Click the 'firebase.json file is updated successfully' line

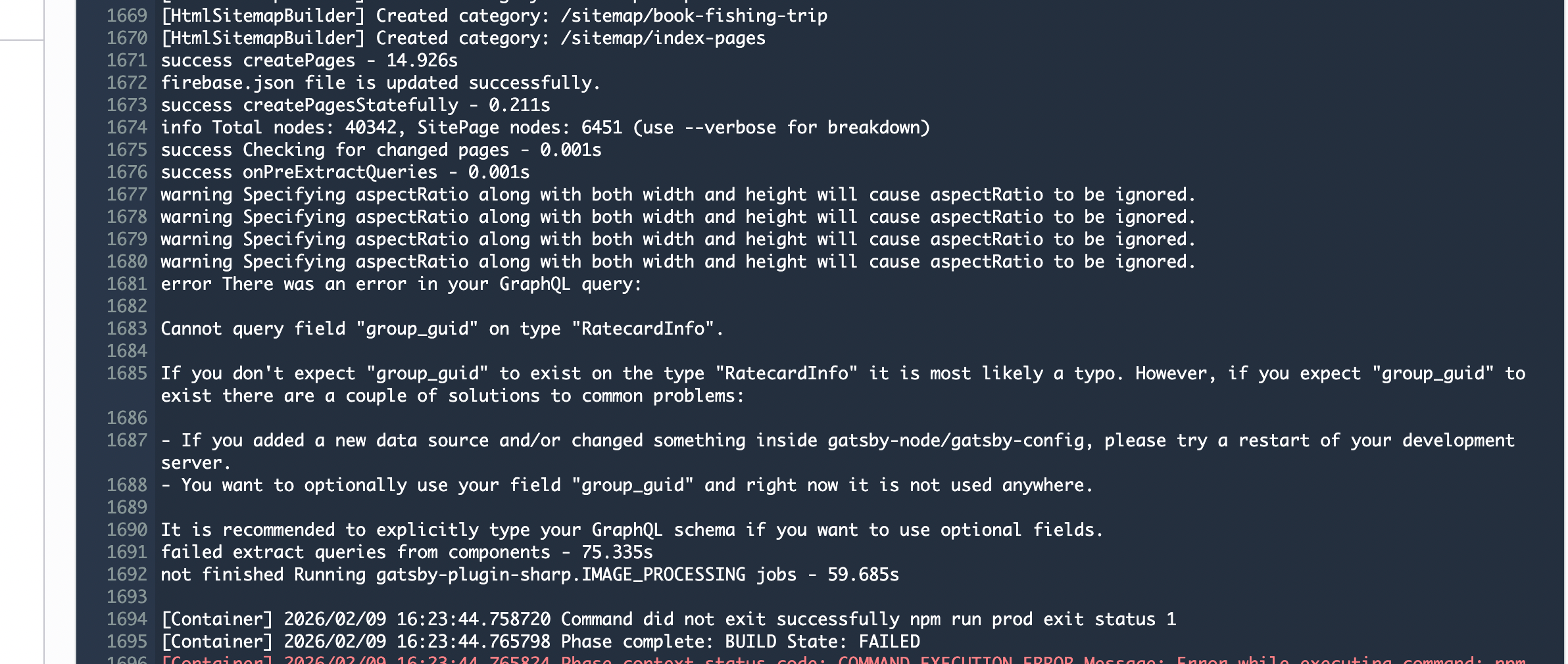coord(380,83)
